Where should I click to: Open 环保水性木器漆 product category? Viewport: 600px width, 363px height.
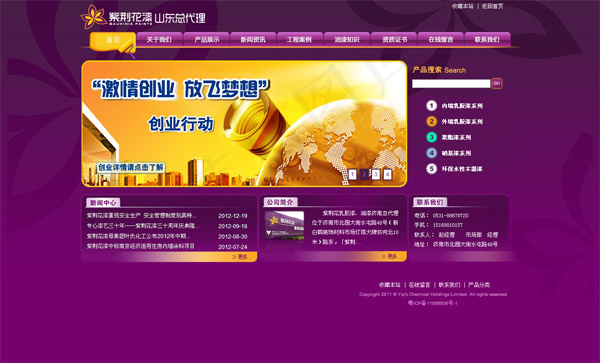pyautogui.click(x=462, y=169)
